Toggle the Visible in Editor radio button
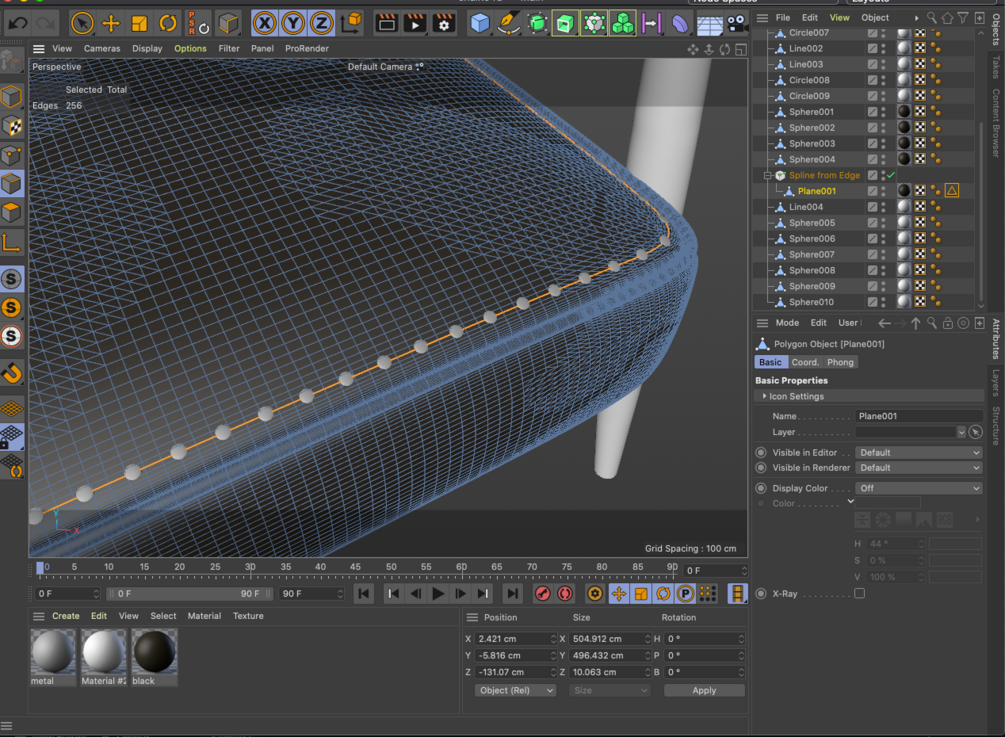The height and width of the screenshot is (737, 1005). tap(762, 453)
